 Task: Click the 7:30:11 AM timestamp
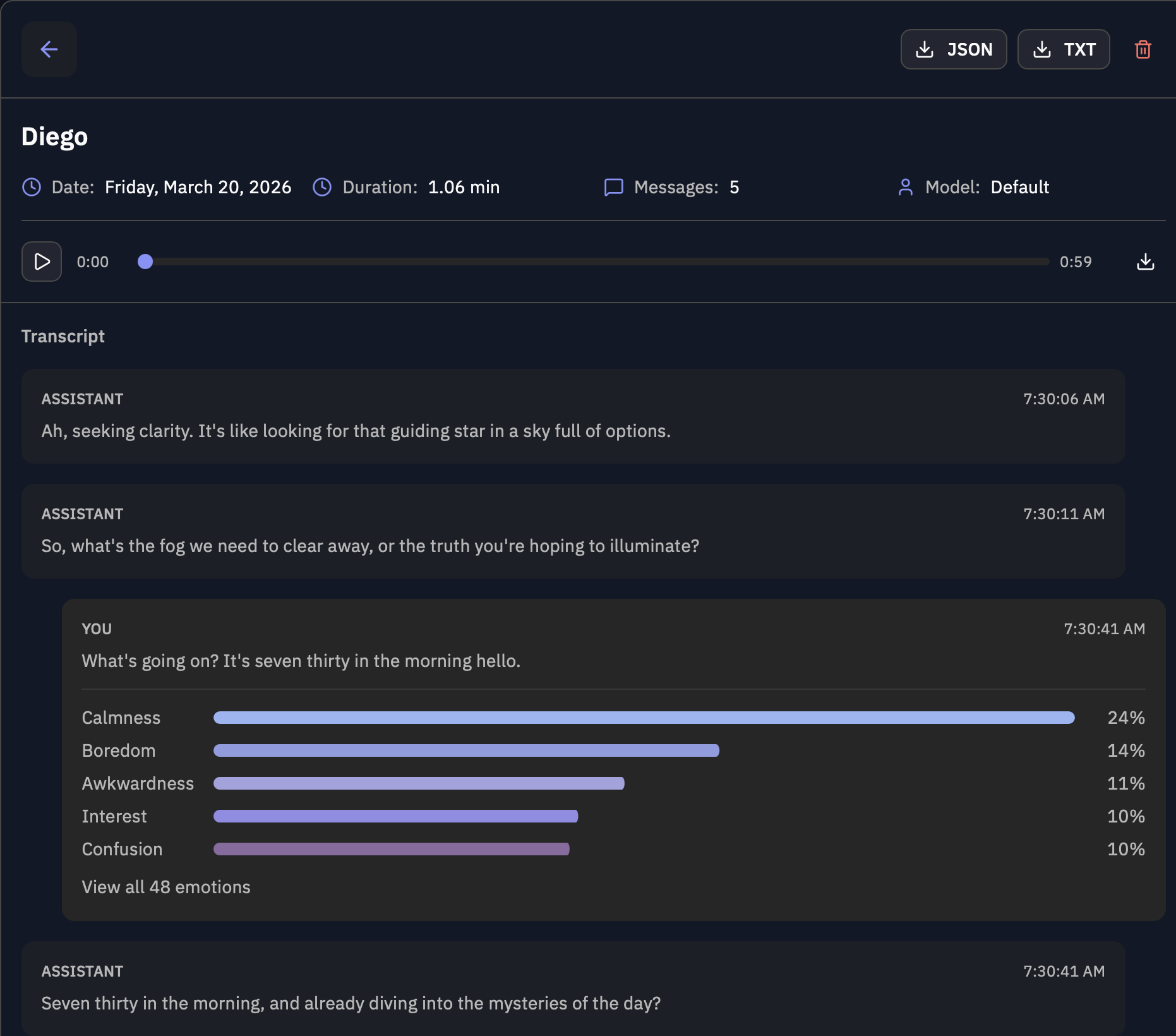(1064, 514)
